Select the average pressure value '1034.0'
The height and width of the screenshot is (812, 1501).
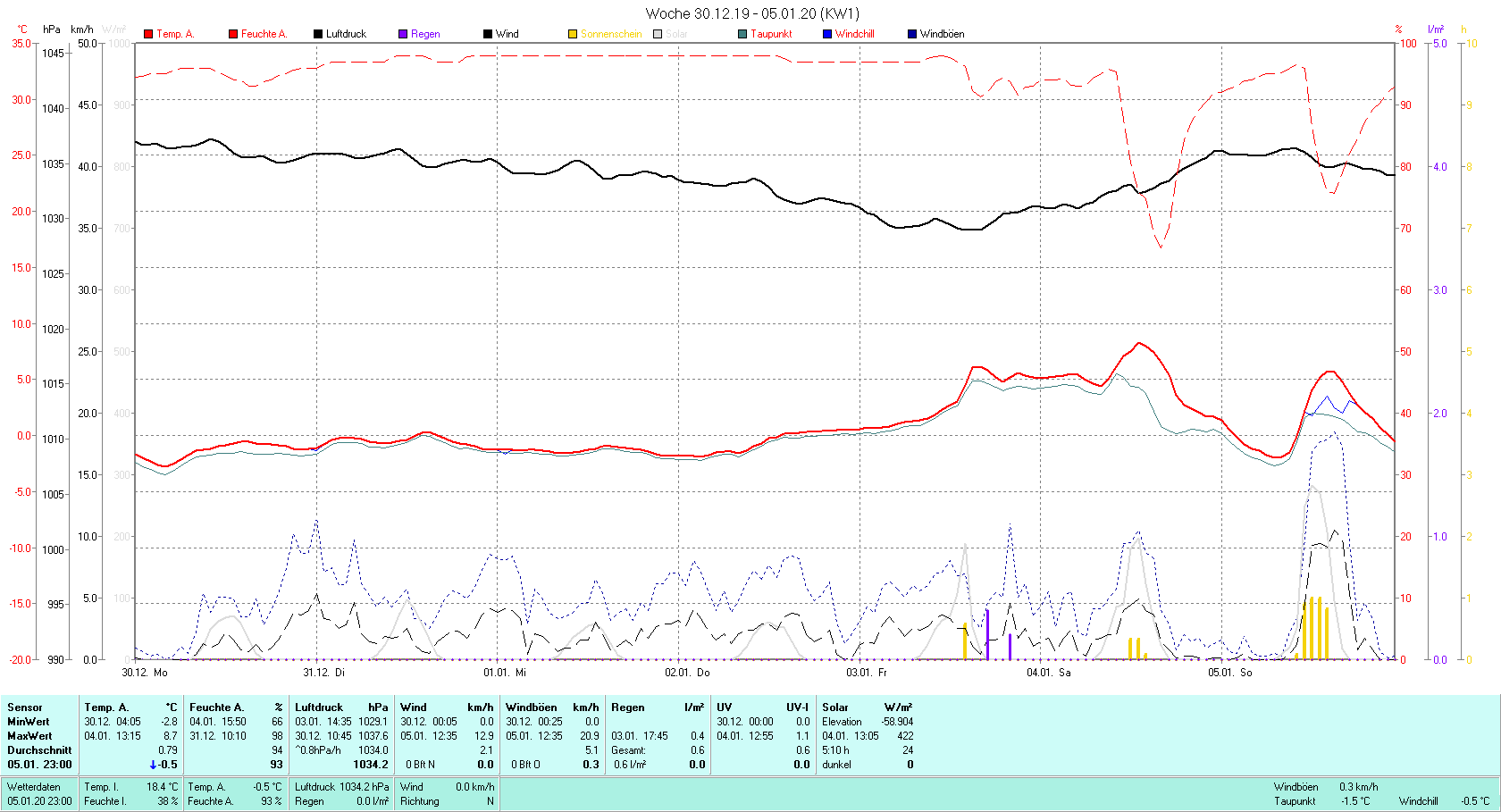pyautogui.click(x=373, y=750)
